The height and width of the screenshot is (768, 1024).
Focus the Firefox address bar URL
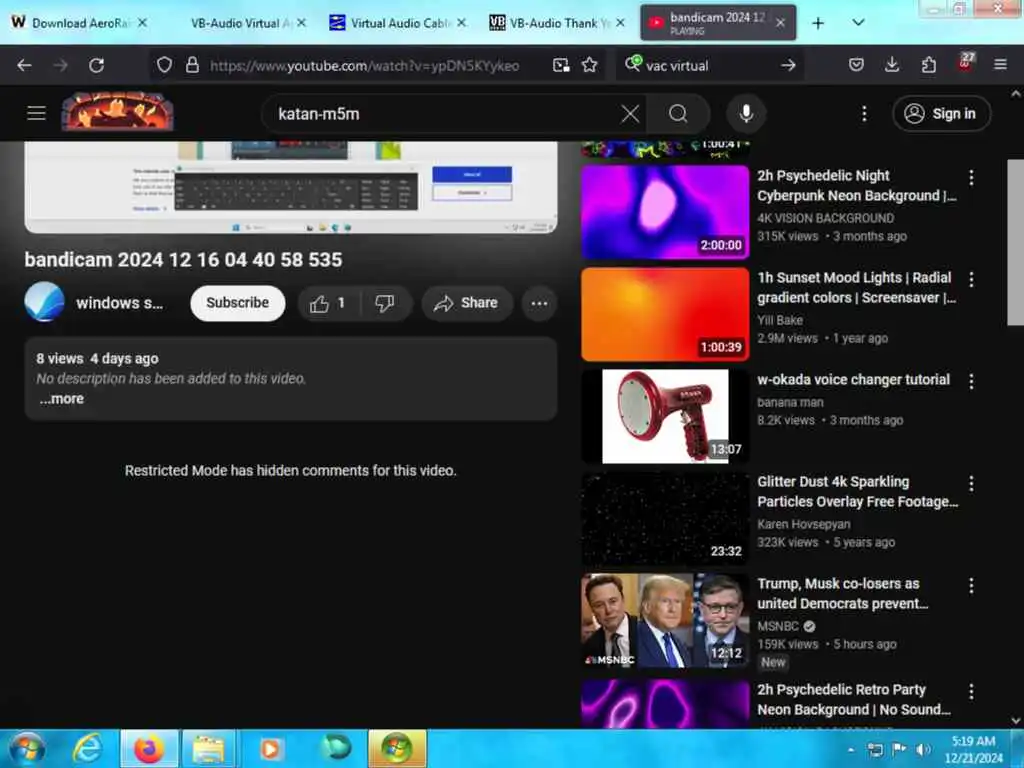364,65
